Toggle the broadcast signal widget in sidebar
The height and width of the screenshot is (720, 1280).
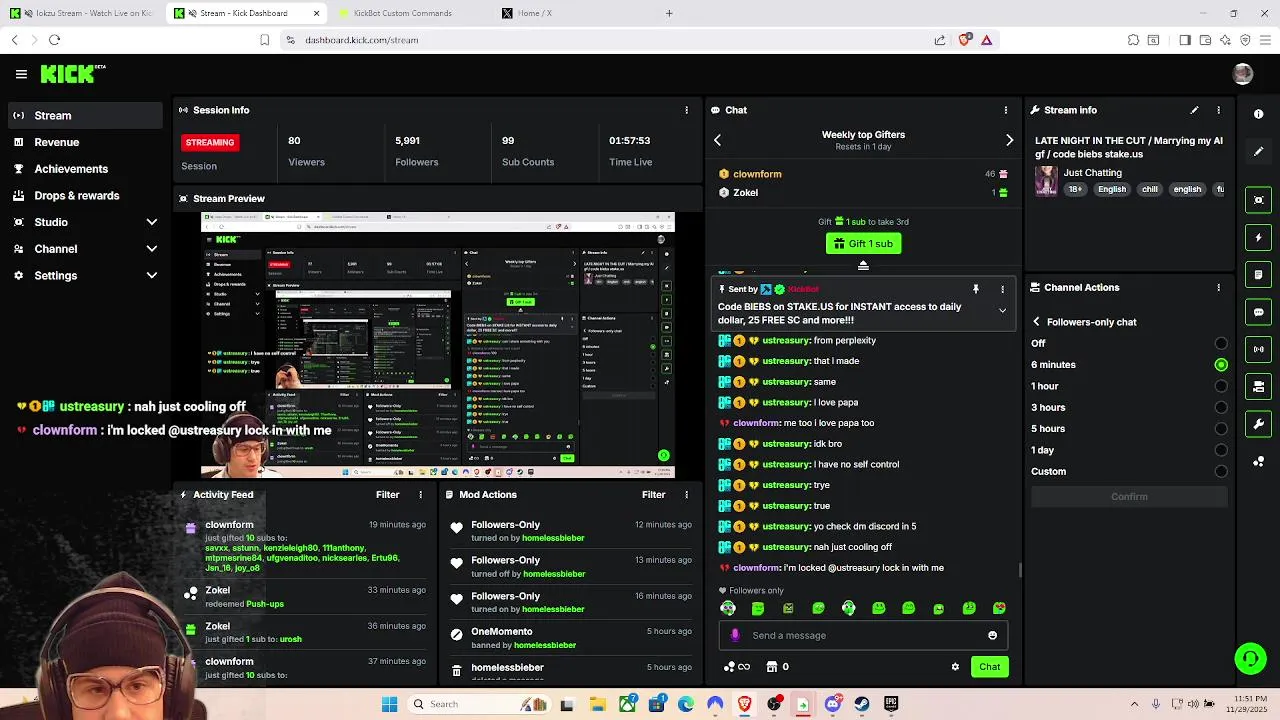click(1259, 349)
